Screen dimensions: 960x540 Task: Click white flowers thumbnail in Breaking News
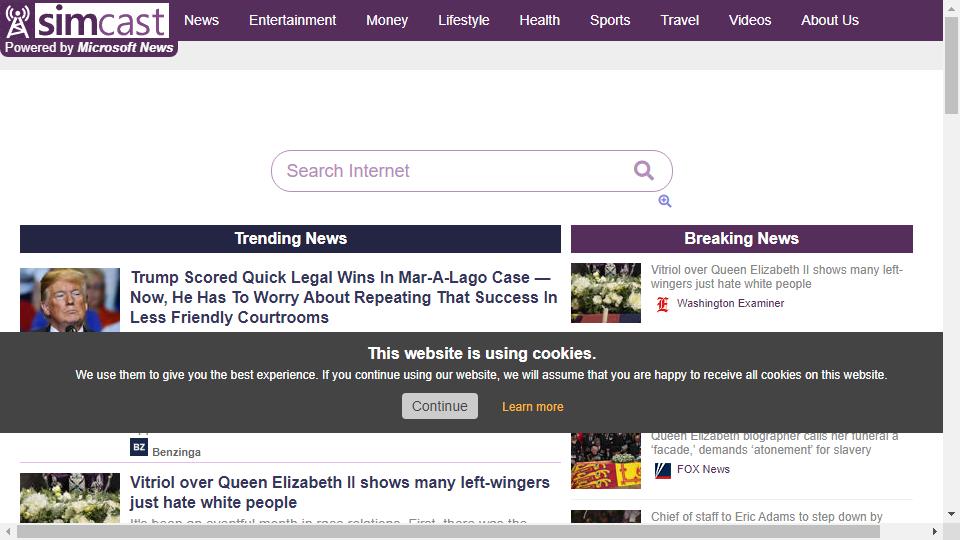point(606,293)
